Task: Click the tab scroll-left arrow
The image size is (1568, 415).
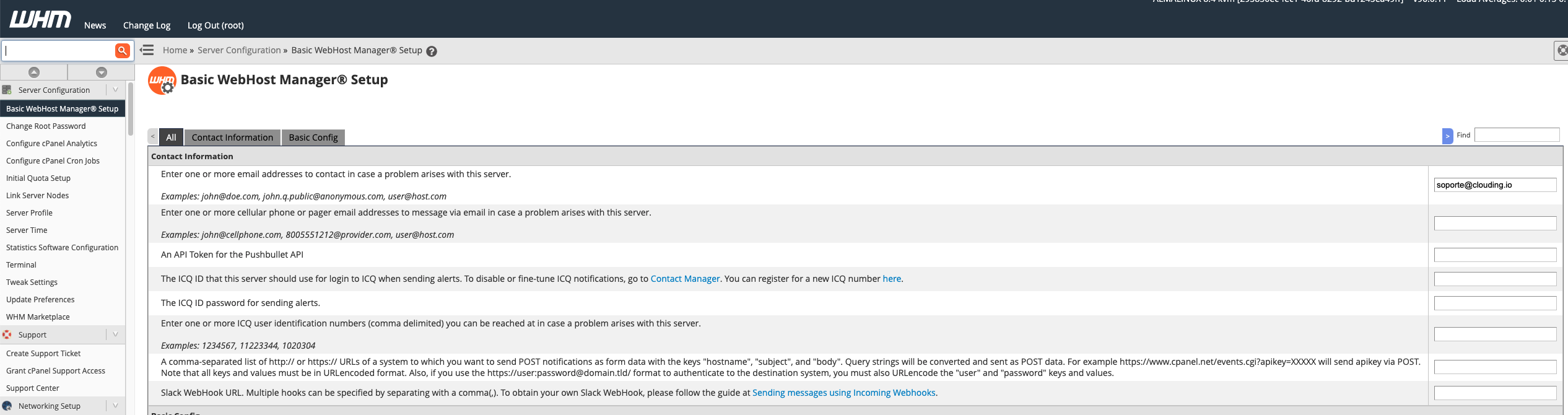Action: tap(152, 137)
